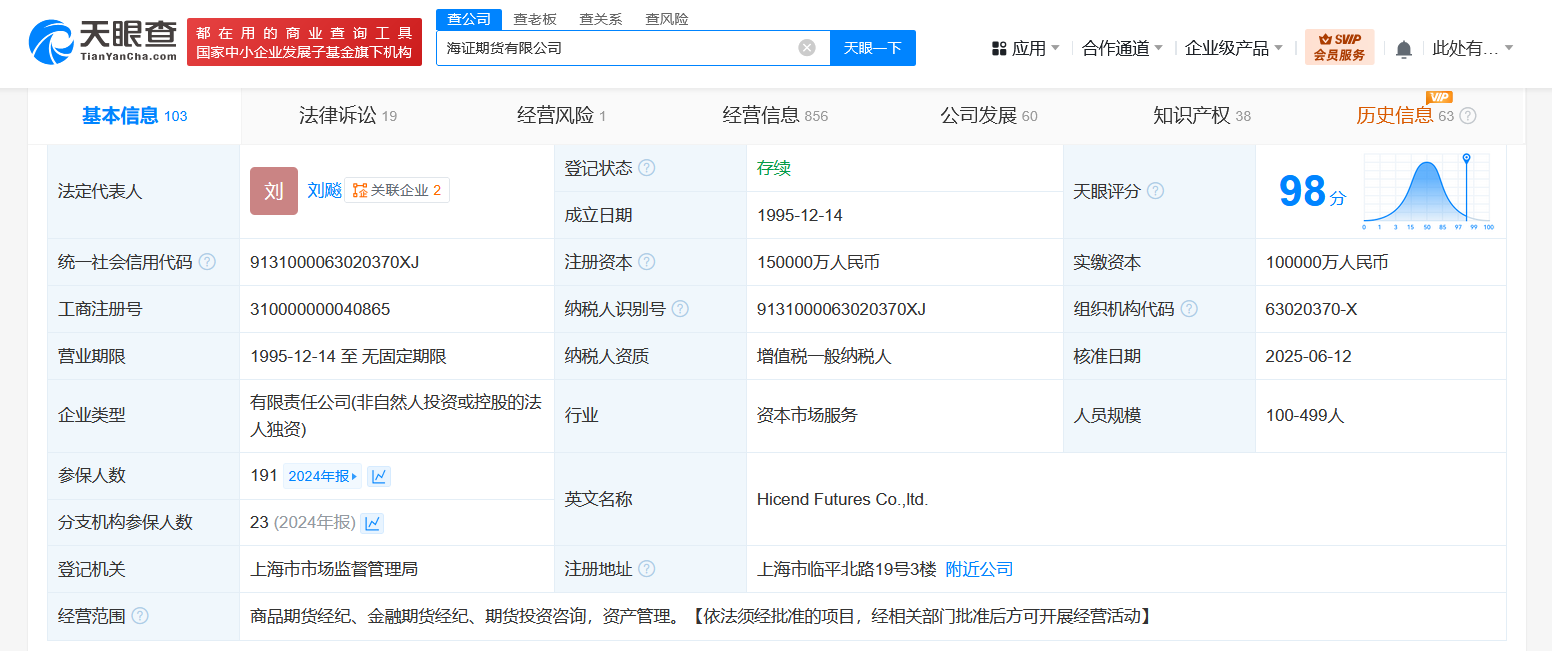Expand the 应用 dropdown menu
This screenshot has height=651, width=1552.
point(1026,48)
